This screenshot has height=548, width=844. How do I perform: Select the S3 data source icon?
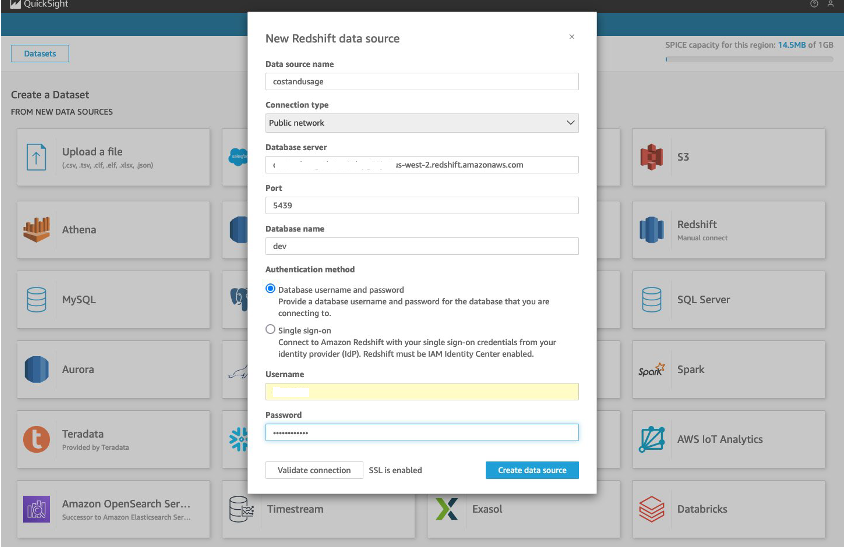click(x=651, y=157)
